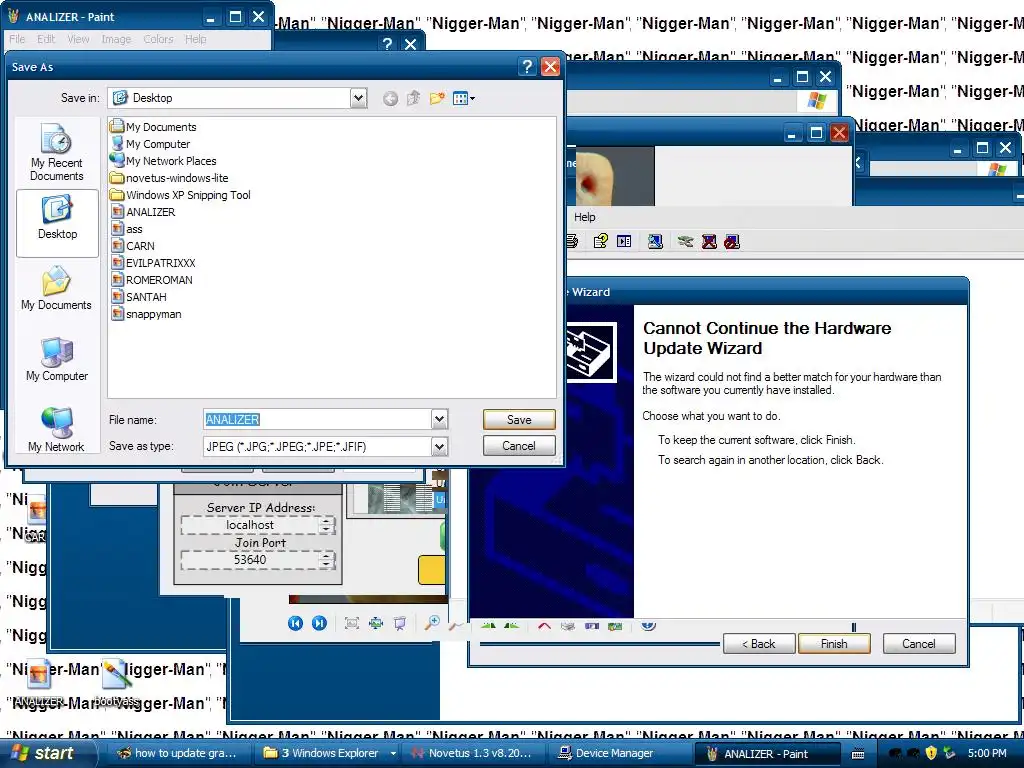Click the Help question-mark icon in Device Manager
Viewport: 1024px width, 768px height.
(600, 242)
